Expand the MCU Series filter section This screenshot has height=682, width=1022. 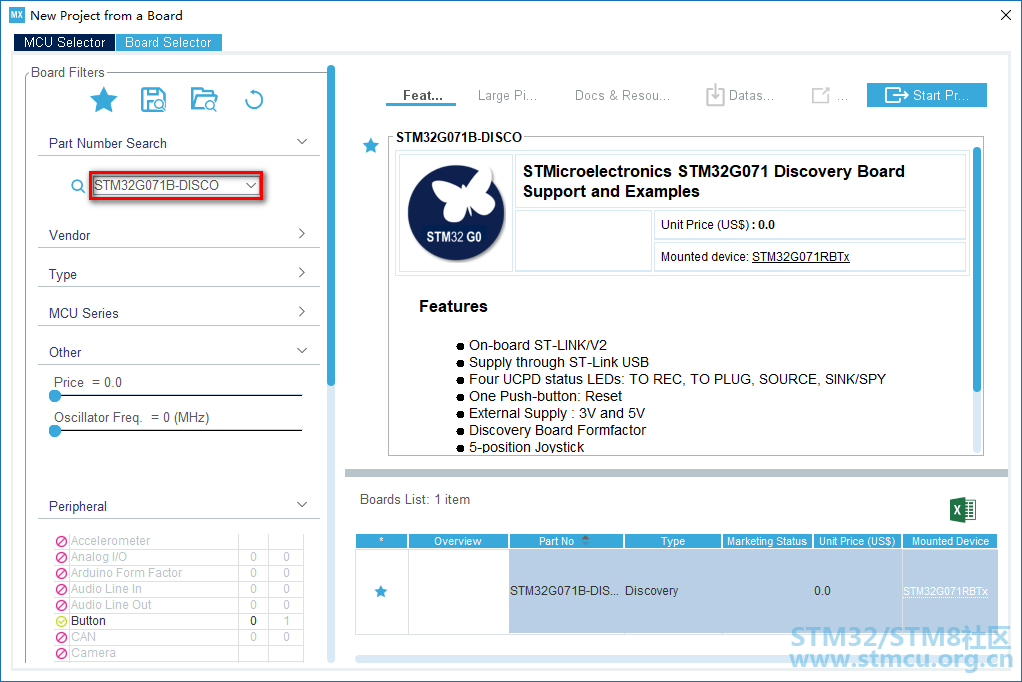(302, 312)
